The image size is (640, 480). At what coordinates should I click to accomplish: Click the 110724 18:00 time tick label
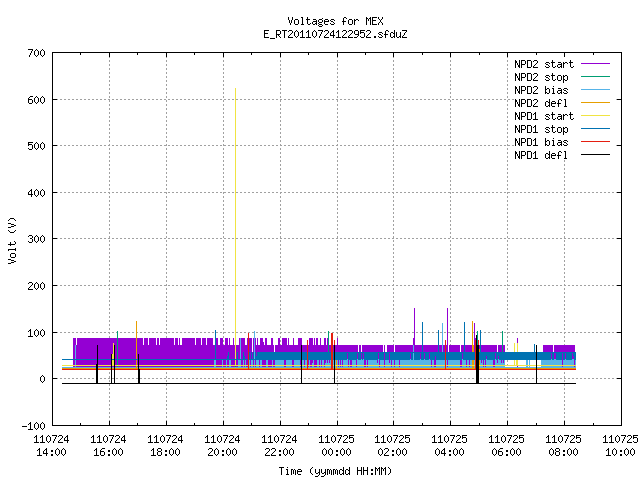click(x=165, y=446)
